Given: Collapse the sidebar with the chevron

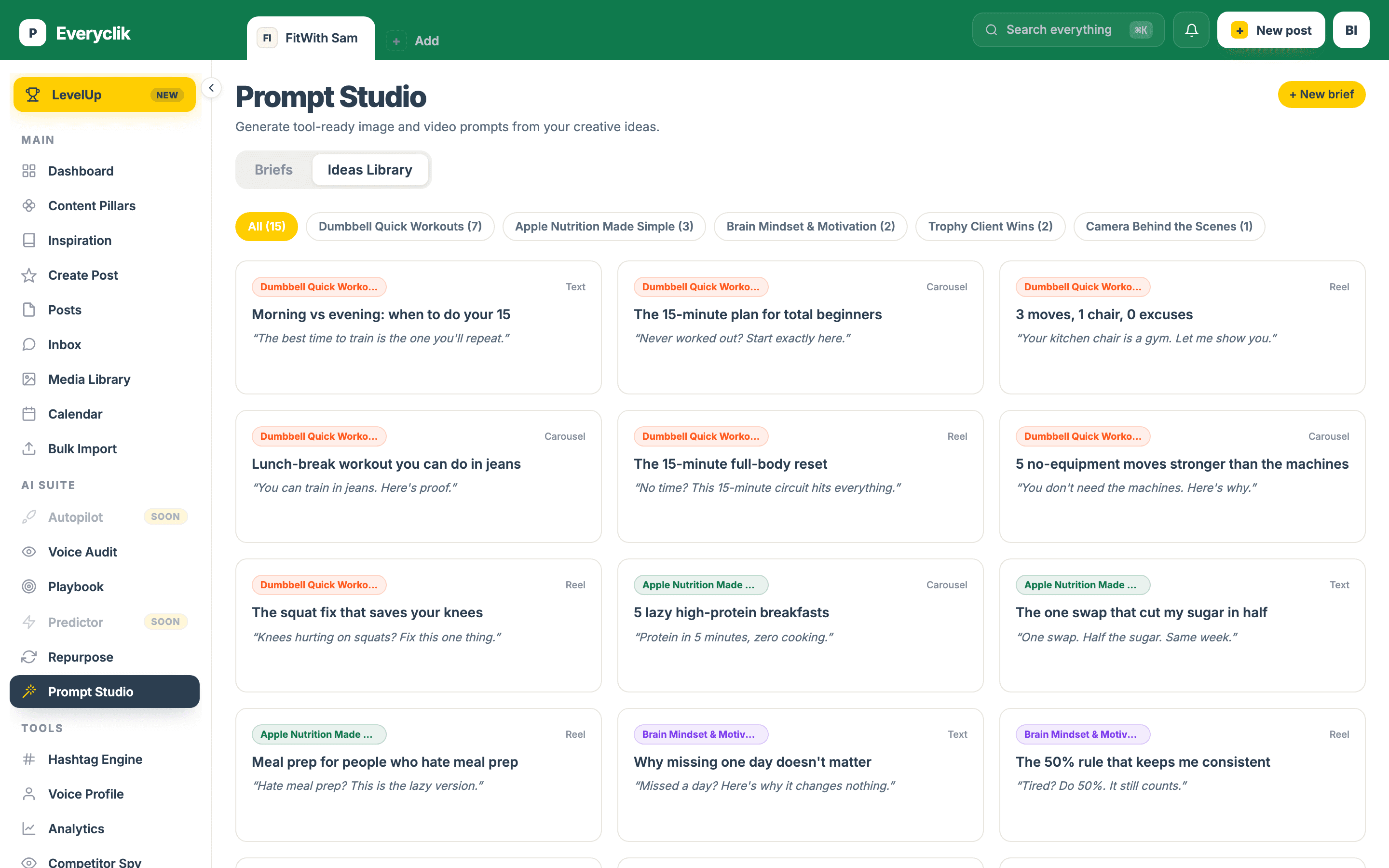Looking at the screenshot, I should pos(211,88).
